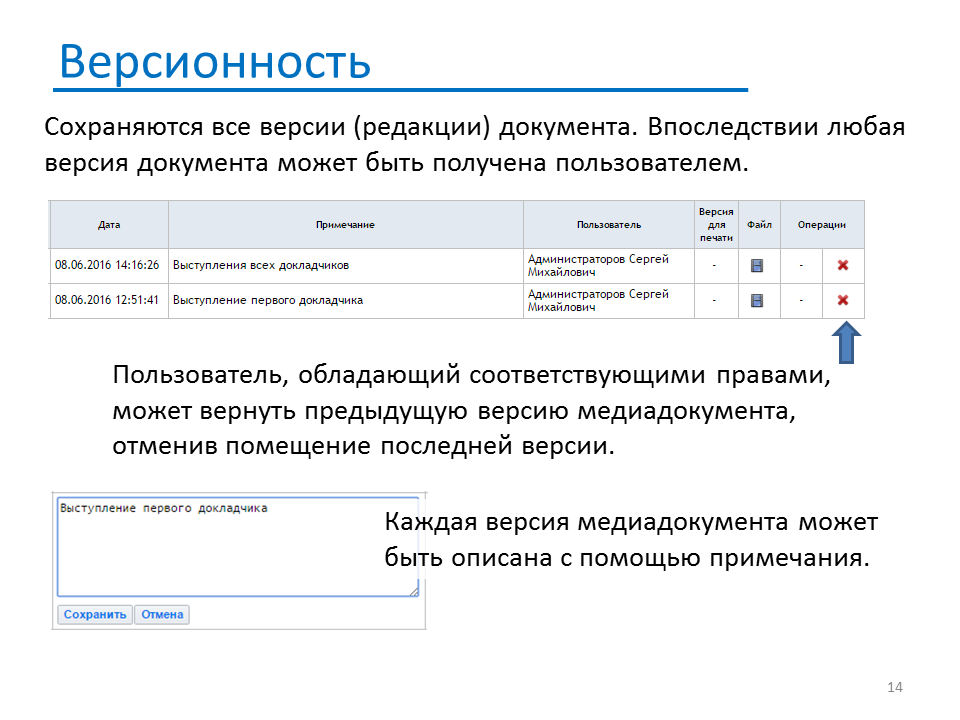
Task: Grab the textarea resize handle corner
Action: coord(414,591)
